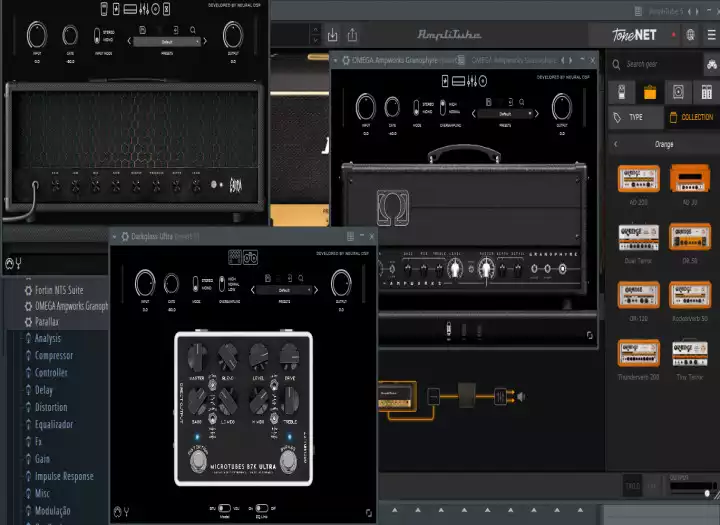Switch to the COLLECTION tab
Viewport: 720px width, 525px height.
[x=692, y=118]
